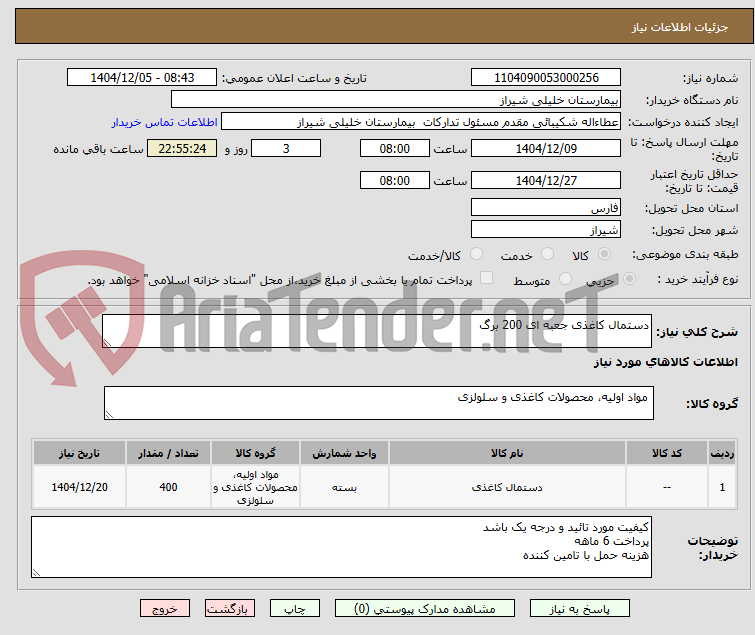This screenshot has width=755, height=635.
Task: Open اطلاعات تماس خریدار link
Action: 165,122
